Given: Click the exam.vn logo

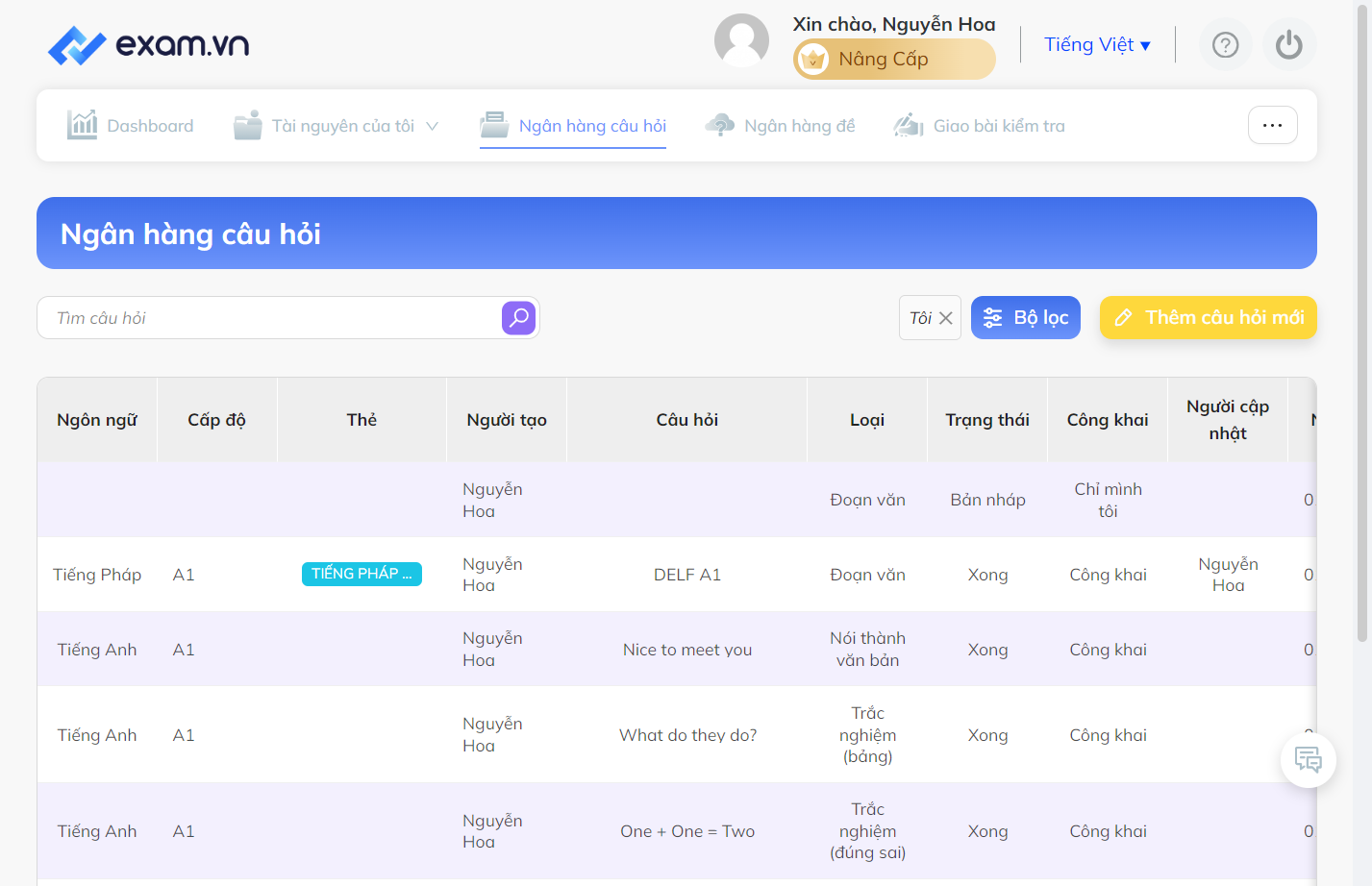Looking at the screenshot, I should (x=148, y=44).
